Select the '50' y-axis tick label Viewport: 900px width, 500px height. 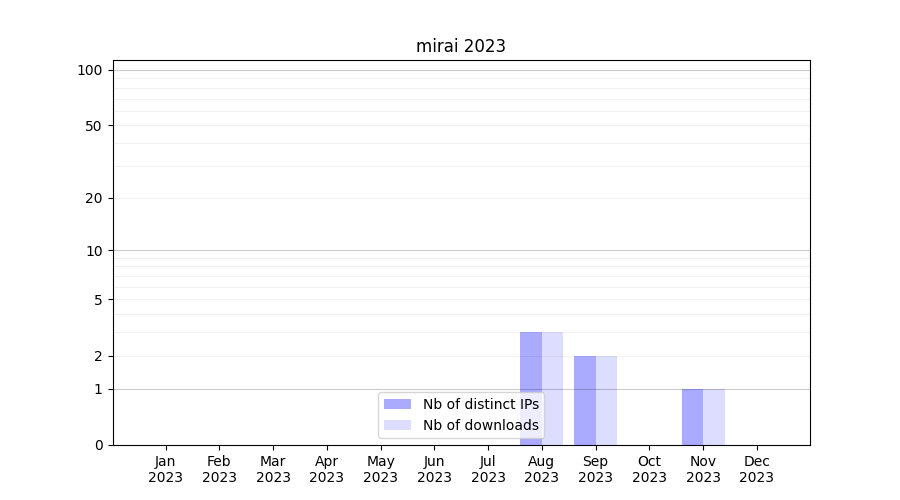coord(94,126)
